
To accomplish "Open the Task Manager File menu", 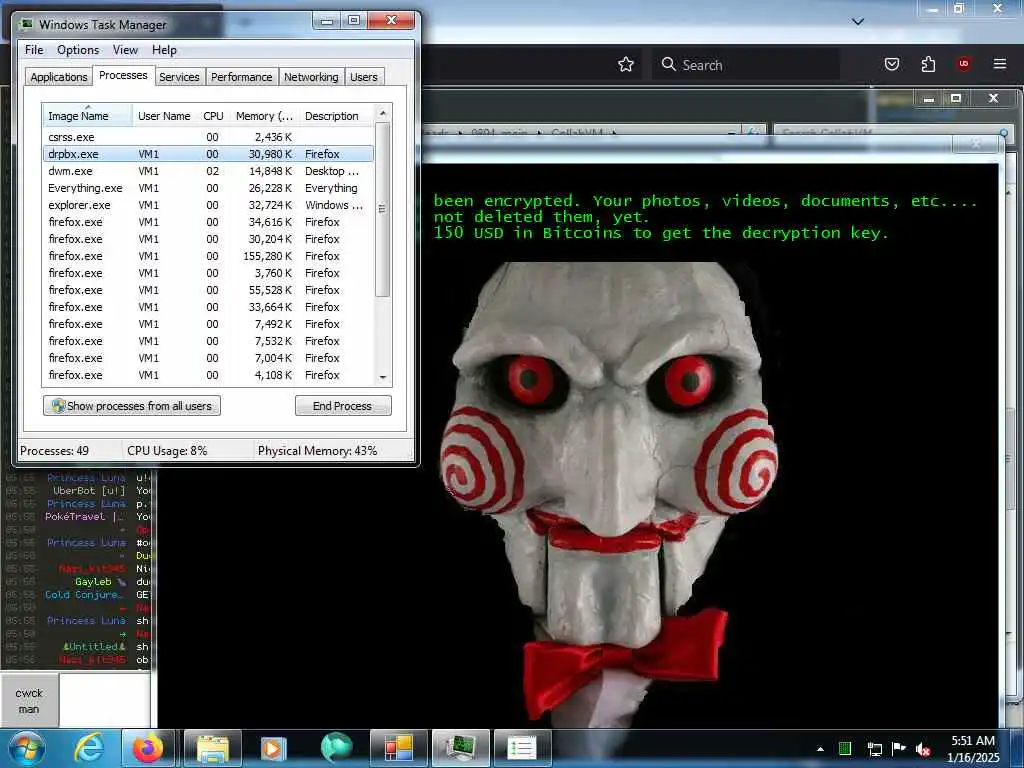I will click(34, 50).
